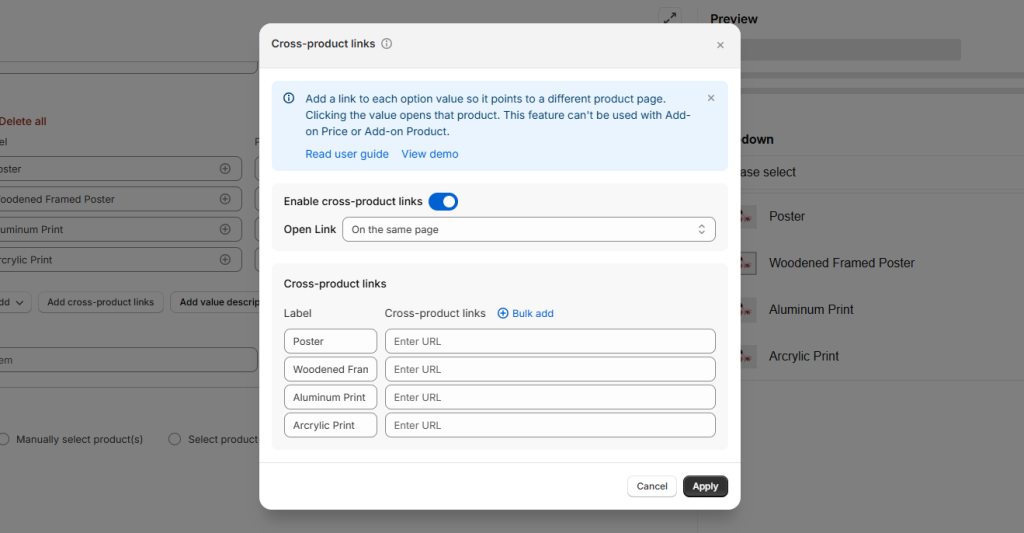
Task: Choose the Select product radio option
Action: tap(175, 439)
